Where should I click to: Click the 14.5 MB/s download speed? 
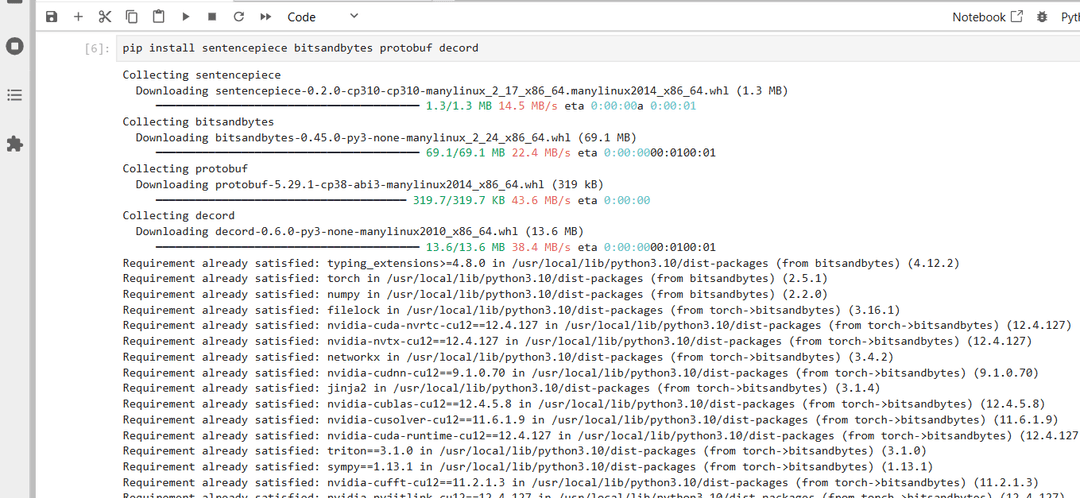click(528, 106)
